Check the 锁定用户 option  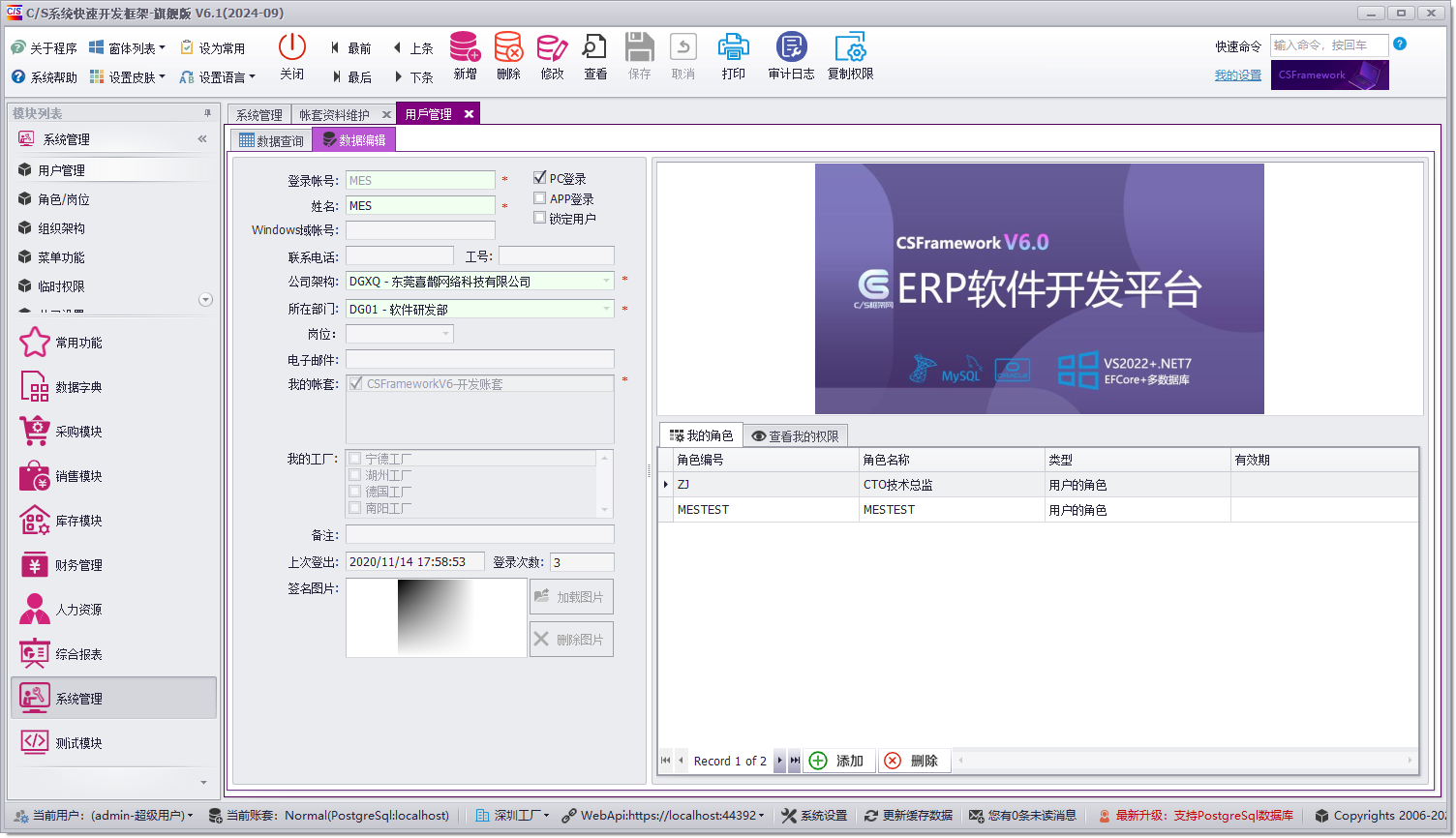point(539,217)
